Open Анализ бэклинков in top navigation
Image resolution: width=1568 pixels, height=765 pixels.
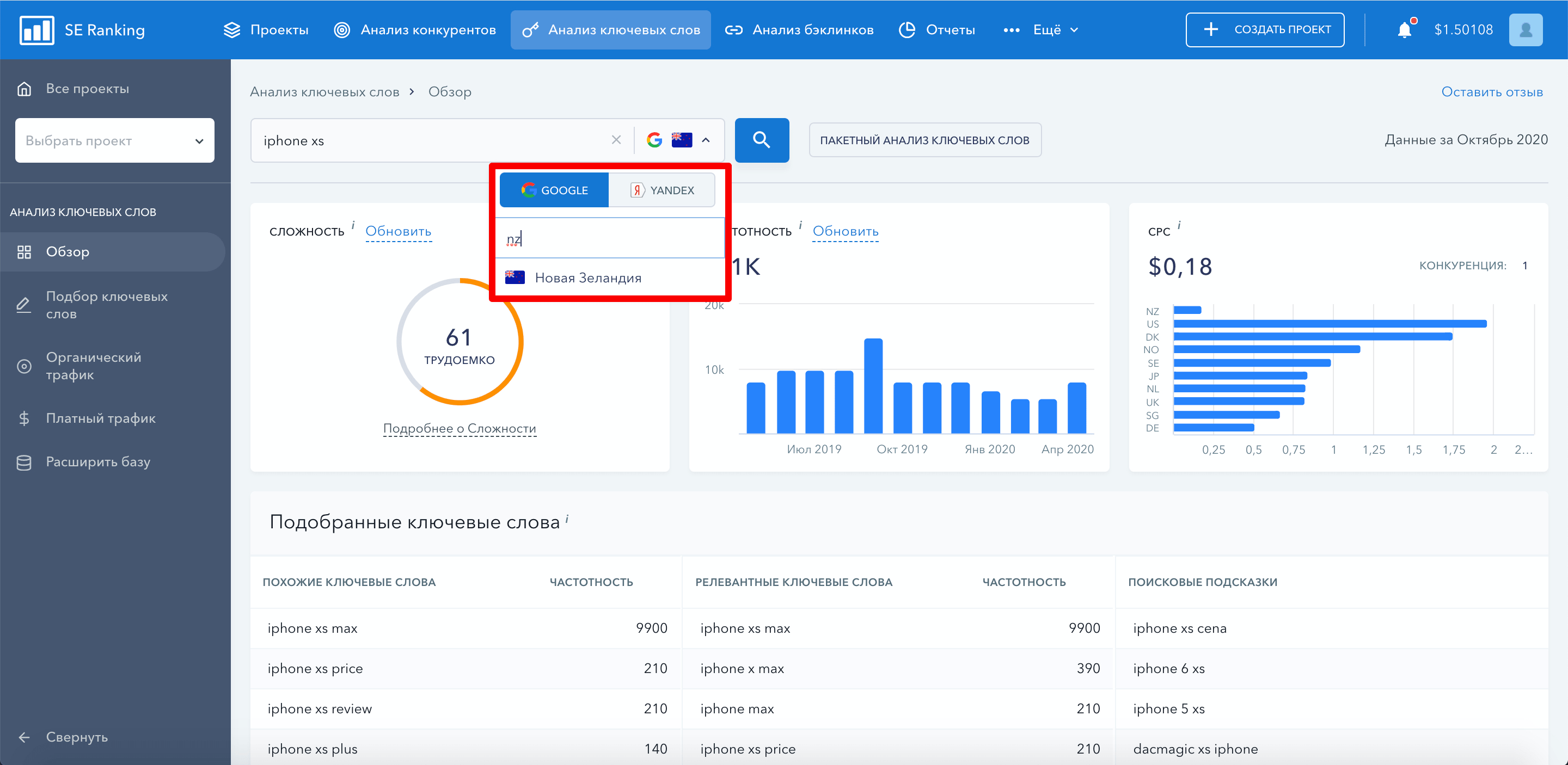click(799, 30)
